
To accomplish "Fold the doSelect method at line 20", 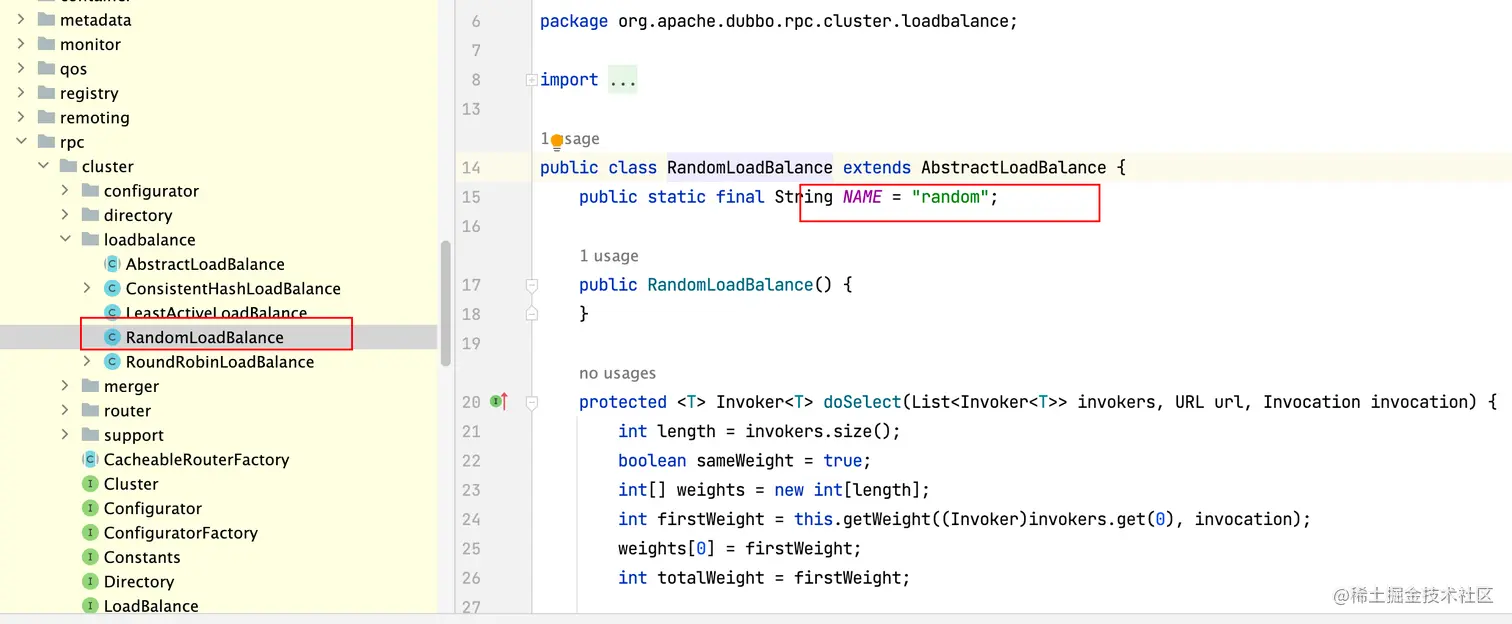I will 532,402.
